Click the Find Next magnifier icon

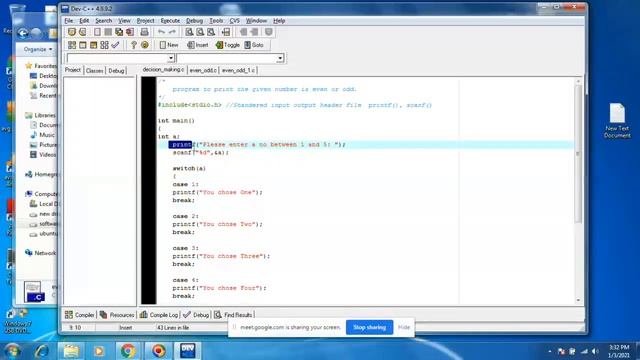[x=211, y=32]
